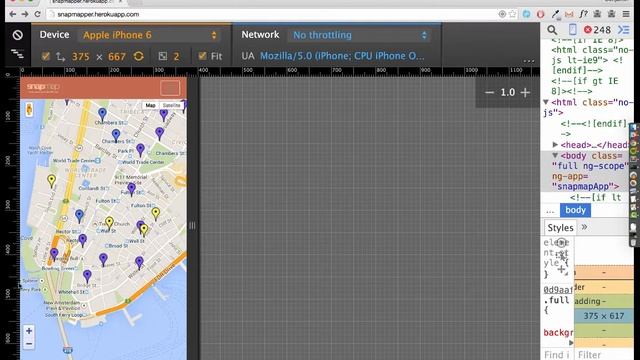Select the body element row in DOM tree
This screenshot has height=360, width=640.
[585, 171]
